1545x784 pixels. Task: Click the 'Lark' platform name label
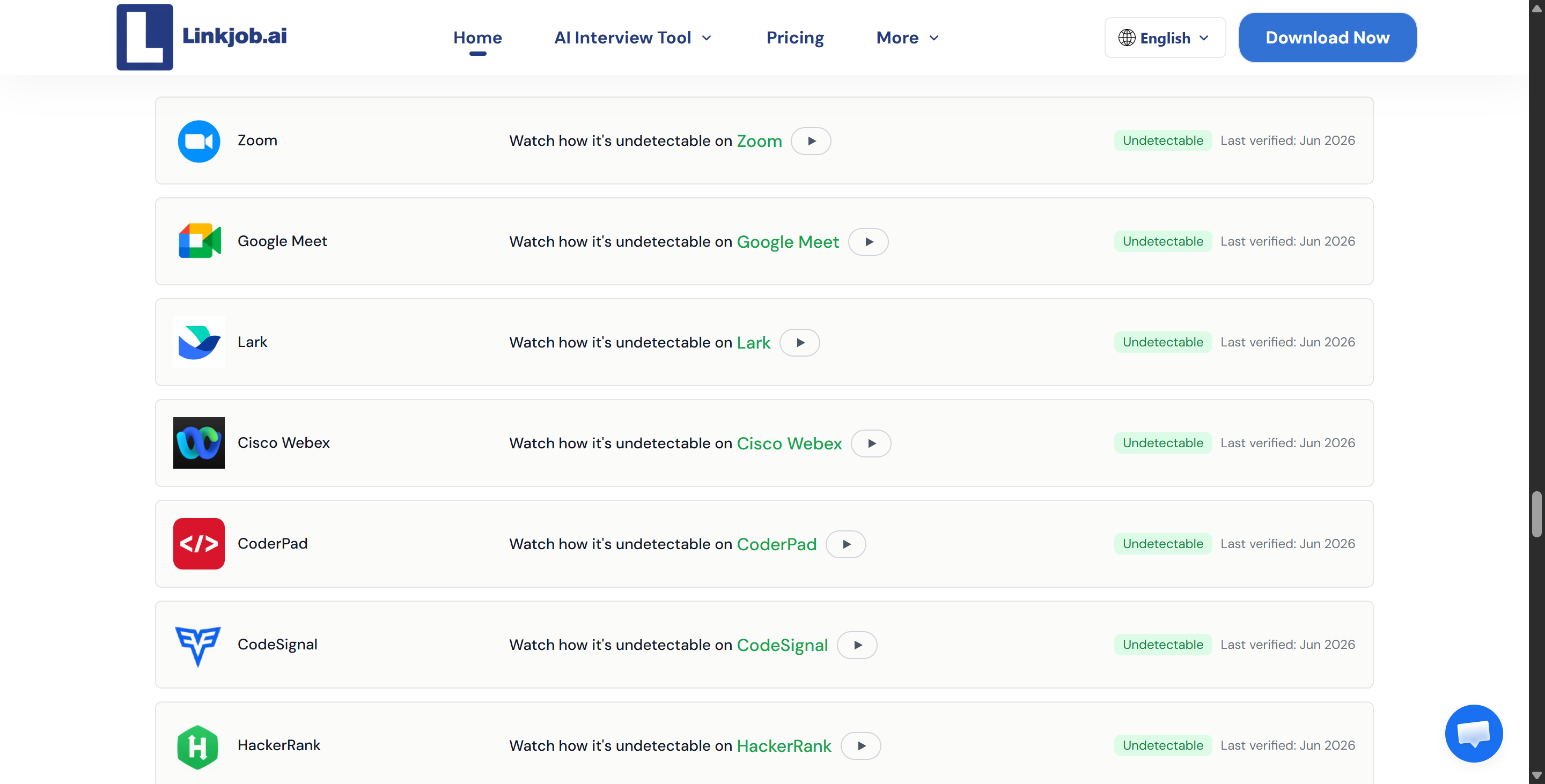tap(252, 342)
